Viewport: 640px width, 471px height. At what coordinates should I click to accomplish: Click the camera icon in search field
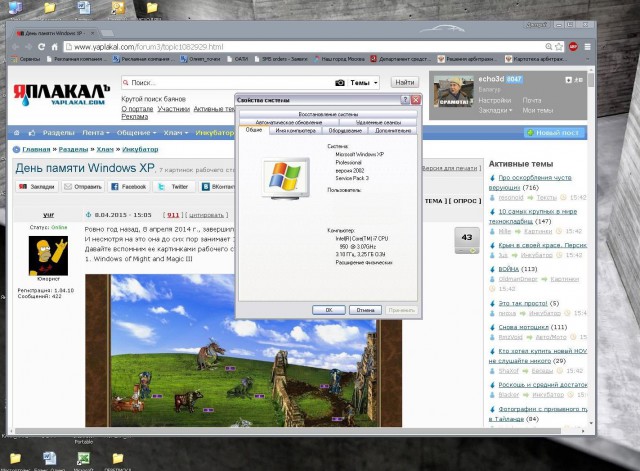point(340,83)
